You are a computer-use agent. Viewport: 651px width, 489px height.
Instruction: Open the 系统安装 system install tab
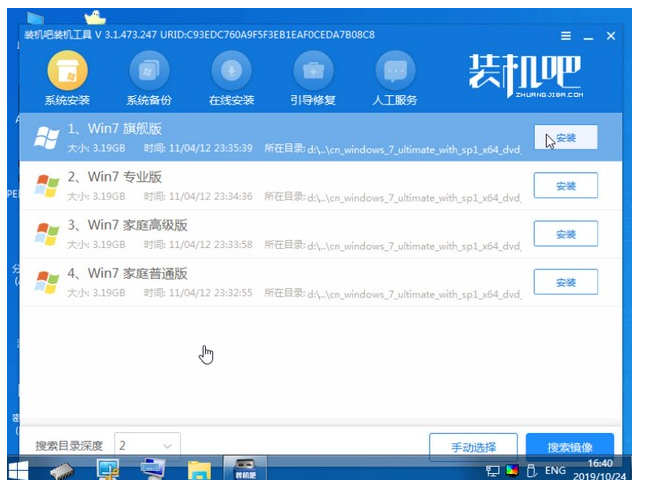coord(67,78)
